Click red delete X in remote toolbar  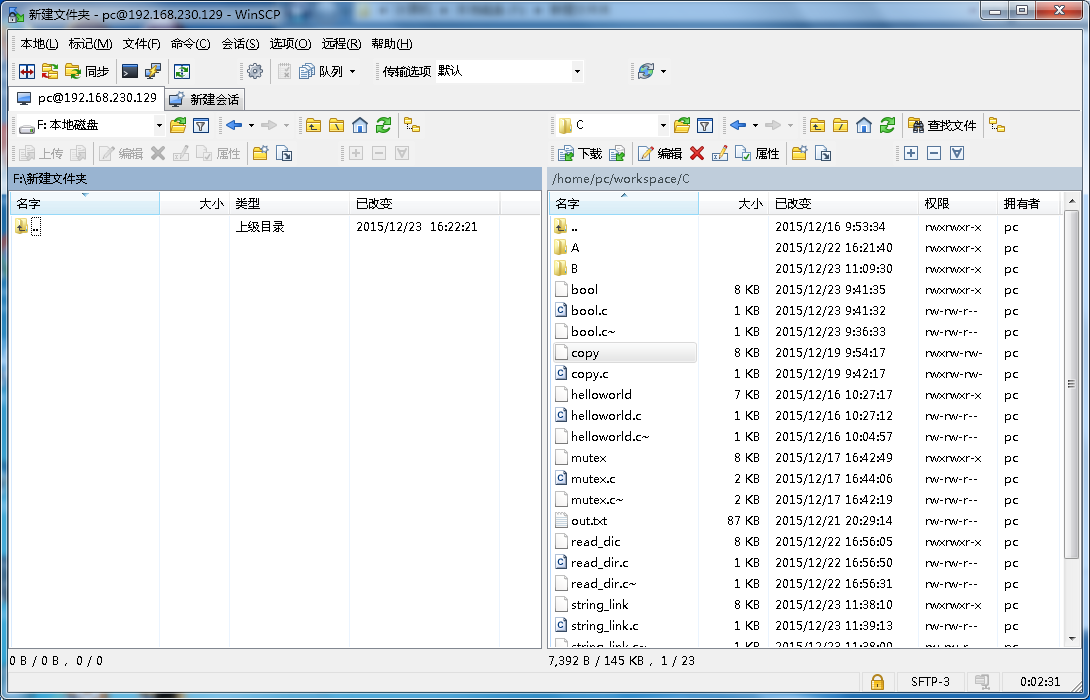coord(697,153)
